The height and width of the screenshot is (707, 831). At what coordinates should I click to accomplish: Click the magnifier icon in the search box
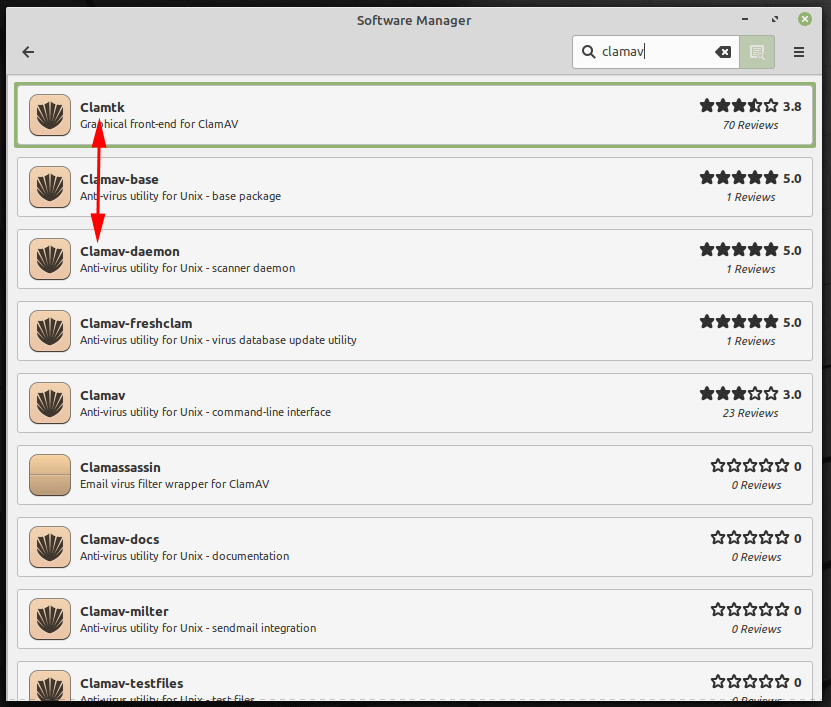(x=588, y=52)
